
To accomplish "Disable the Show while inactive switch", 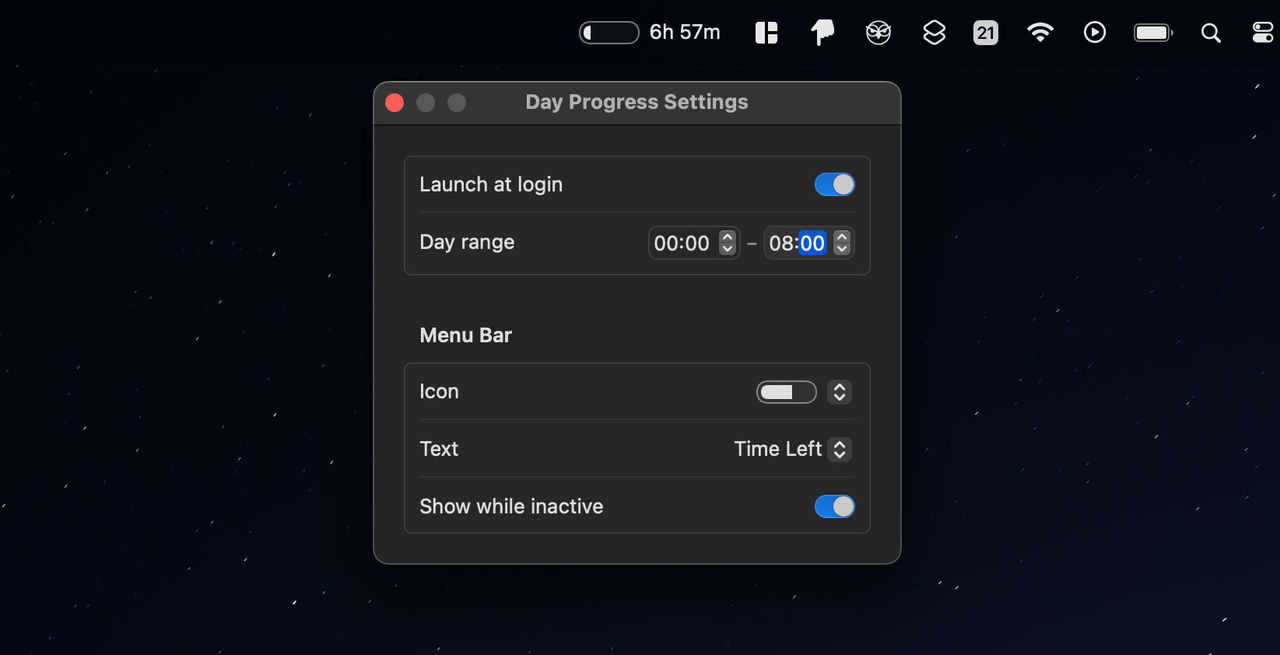I will click(835, 507).
